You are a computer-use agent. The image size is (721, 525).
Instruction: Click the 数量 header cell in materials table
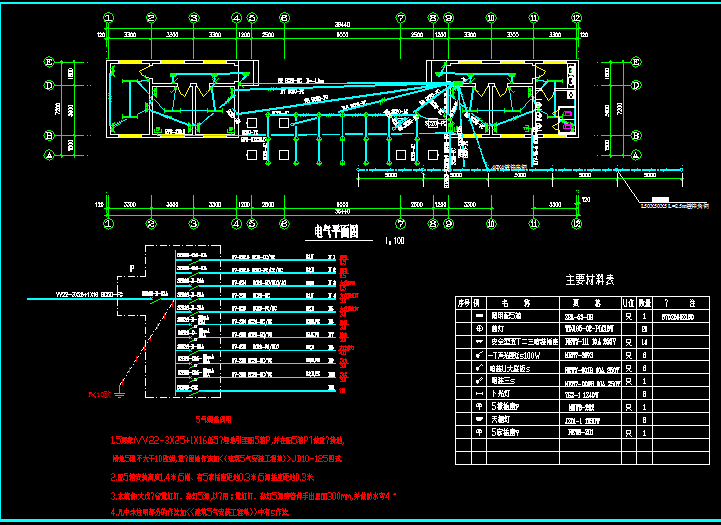point(645,303)
